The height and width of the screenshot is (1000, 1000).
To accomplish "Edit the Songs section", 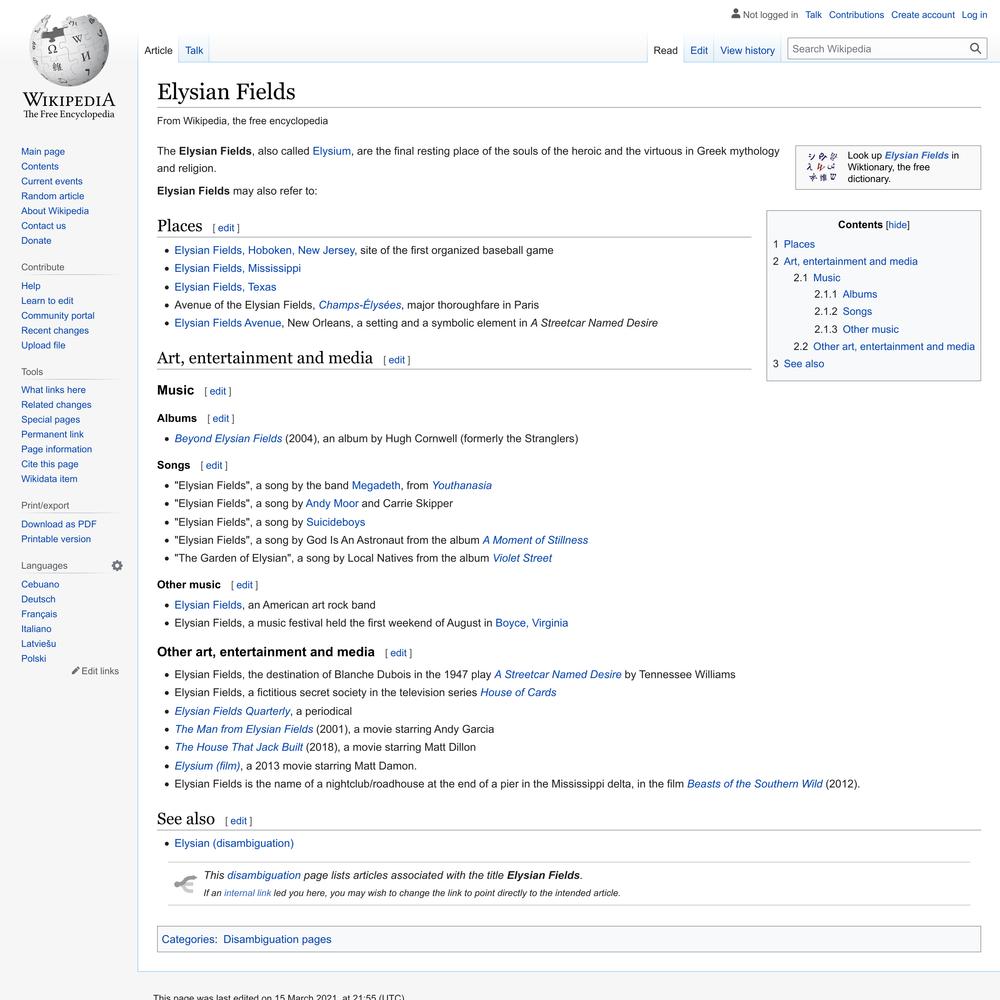I will pos(214,466).
